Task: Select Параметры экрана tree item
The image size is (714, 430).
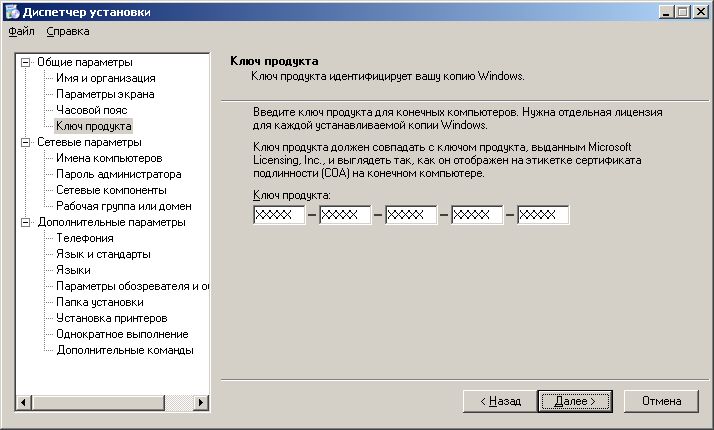Action: coord(105,94)
